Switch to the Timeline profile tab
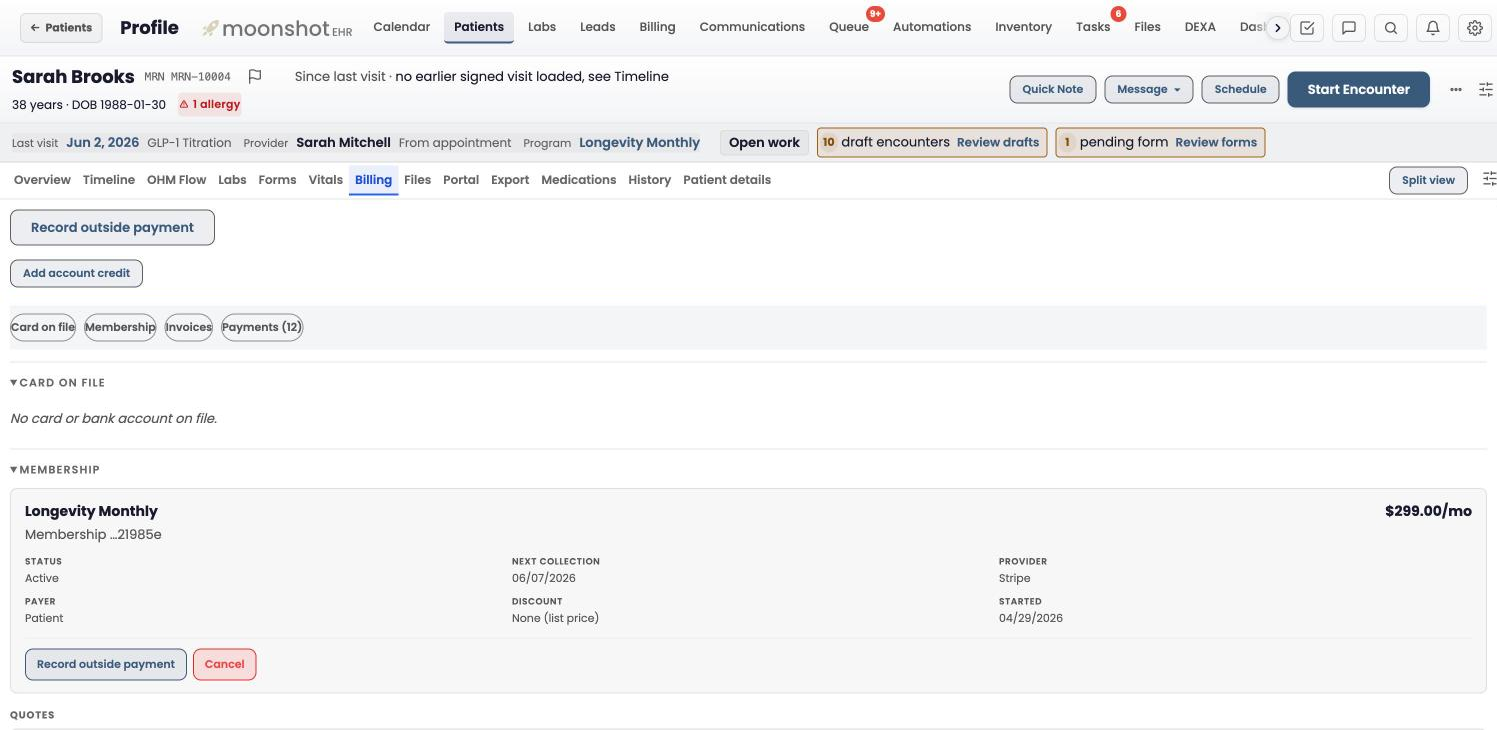1497x730 pixels. coord(109,180)
